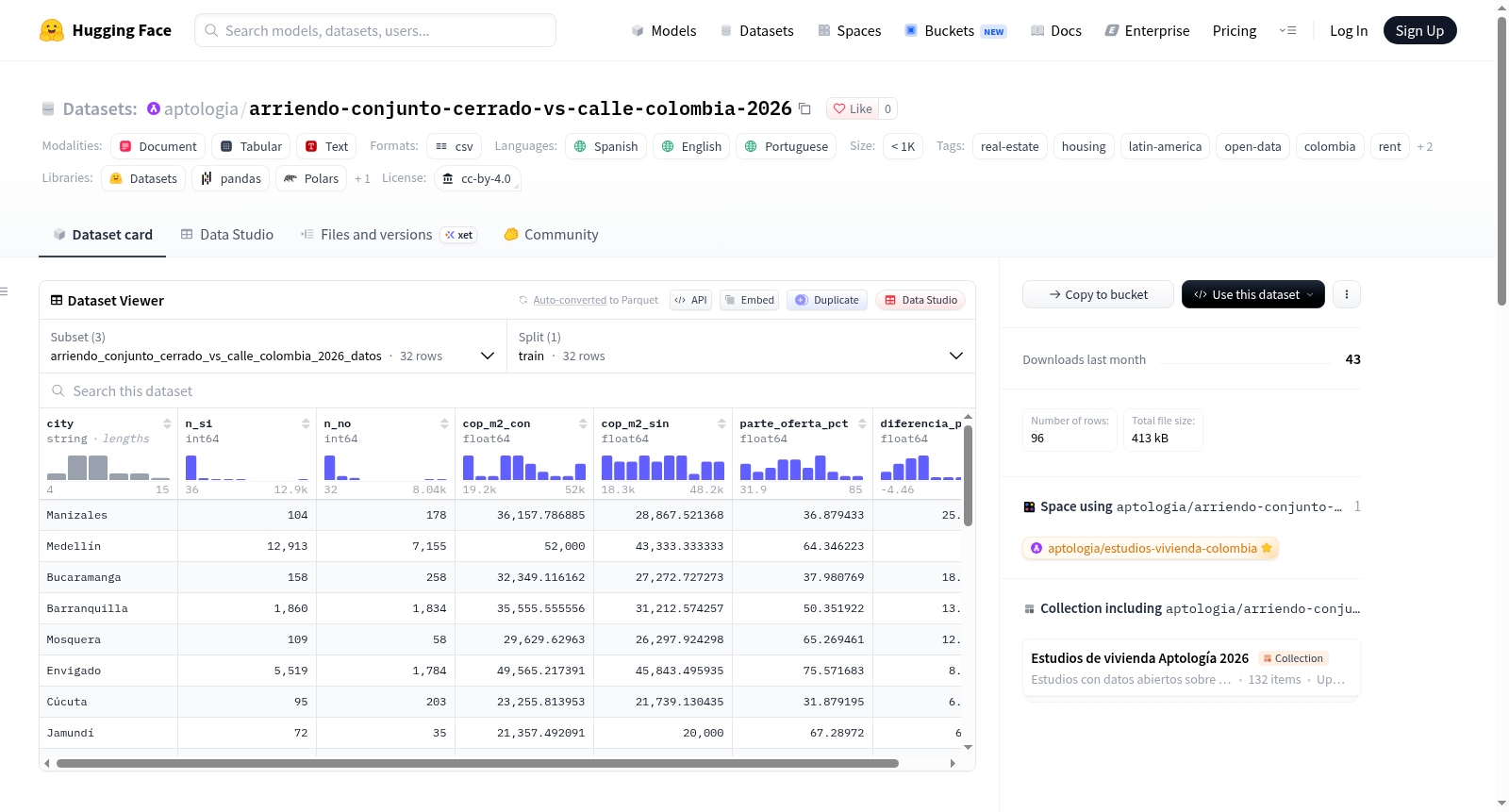Show the additional hidden library
1509x812 pixels.
pyautogui.click(x=362, y=178)
